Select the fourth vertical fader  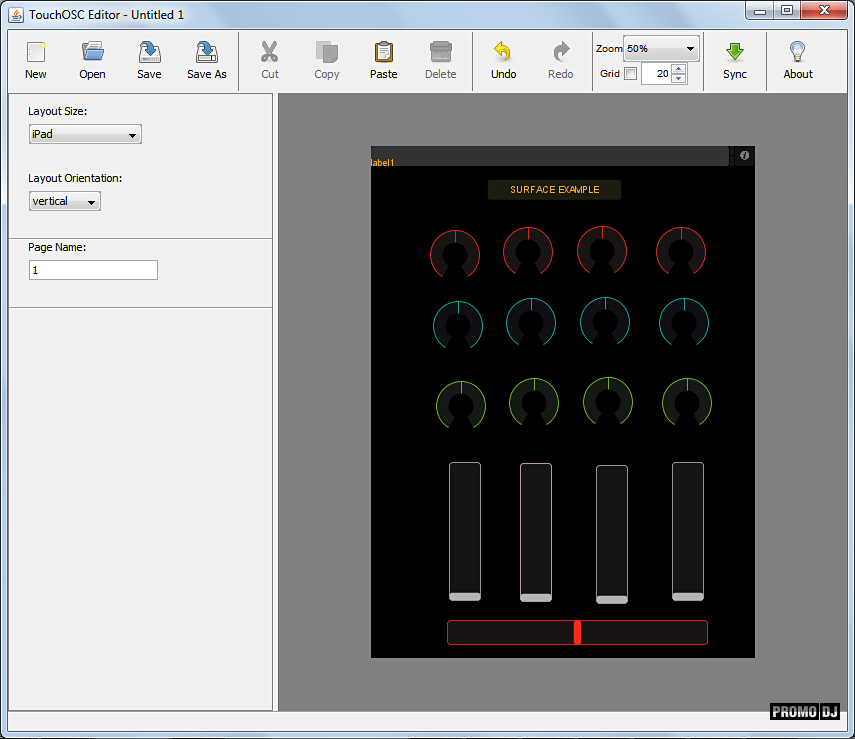coord(688,531)
